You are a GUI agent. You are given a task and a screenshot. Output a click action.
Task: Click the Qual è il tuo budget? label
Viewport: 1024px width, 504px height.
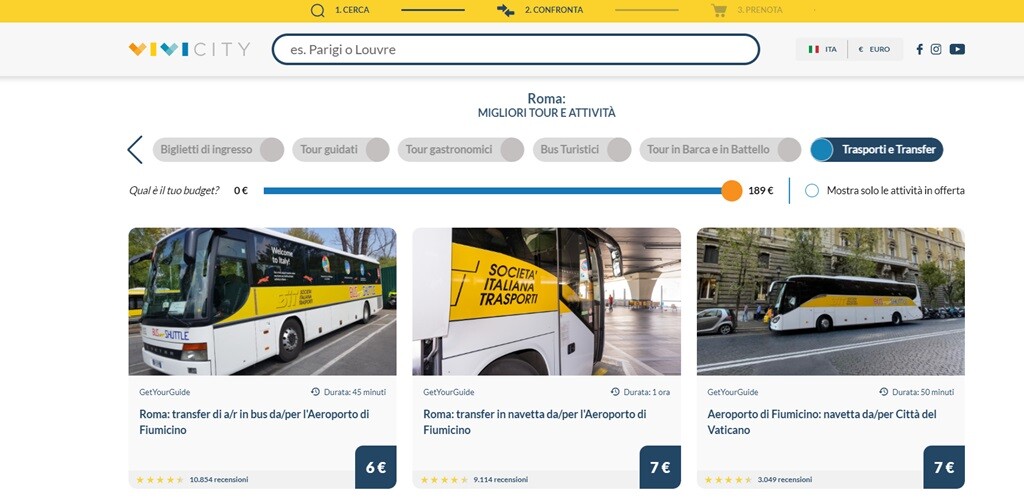click(174, 191)
